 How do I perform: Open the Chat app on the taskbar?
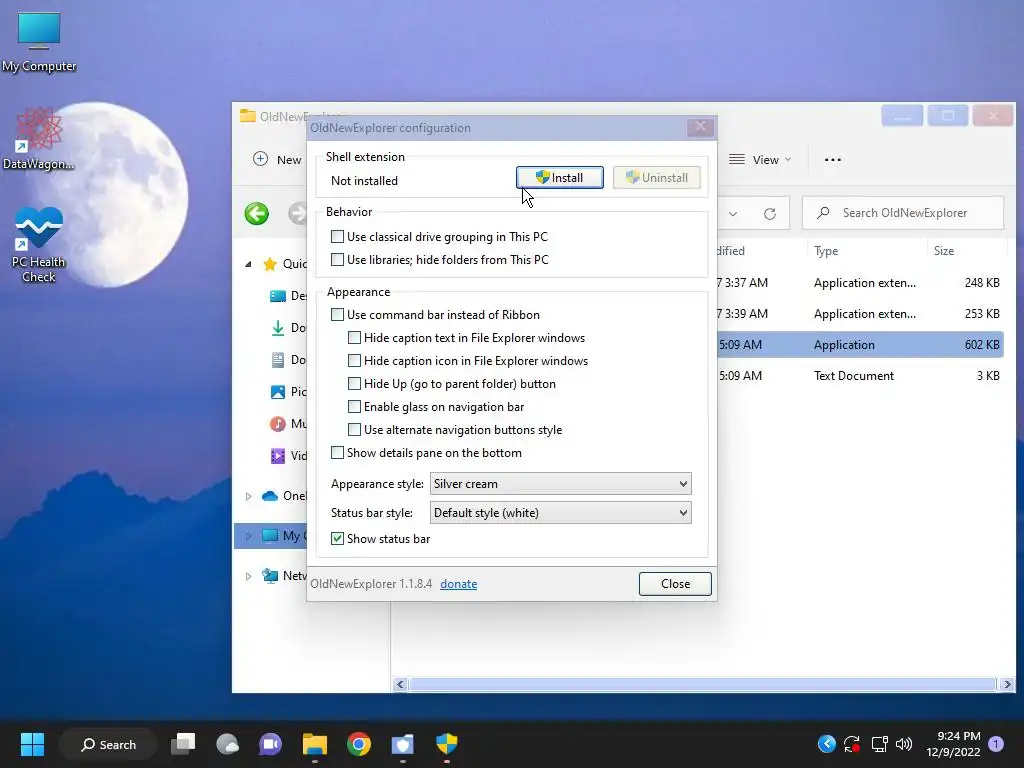click(x=270, y=744)
